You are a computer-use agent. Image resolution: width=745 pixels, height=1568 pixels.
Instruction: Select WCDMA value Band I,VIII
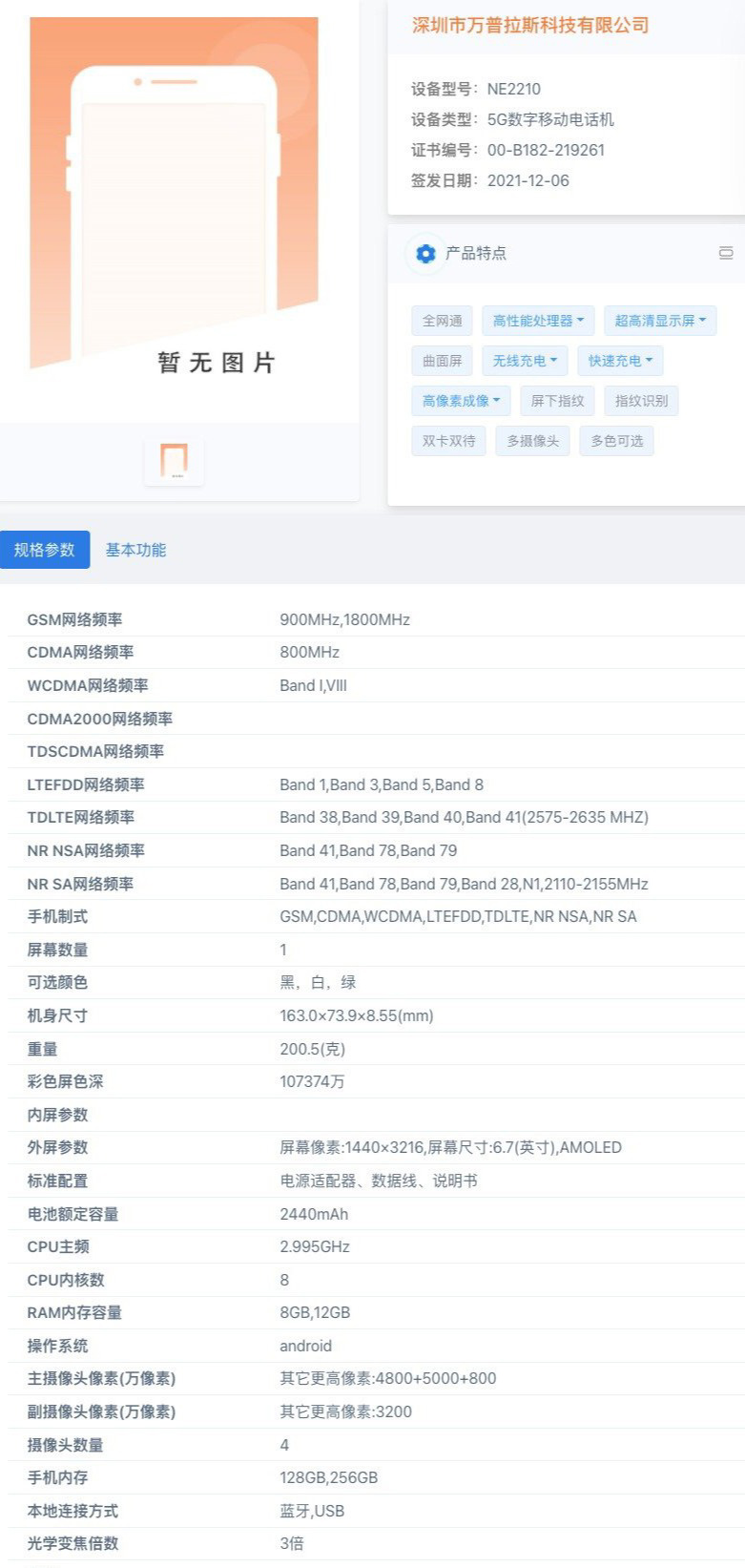pyautogui.click(x=313, y=685)
